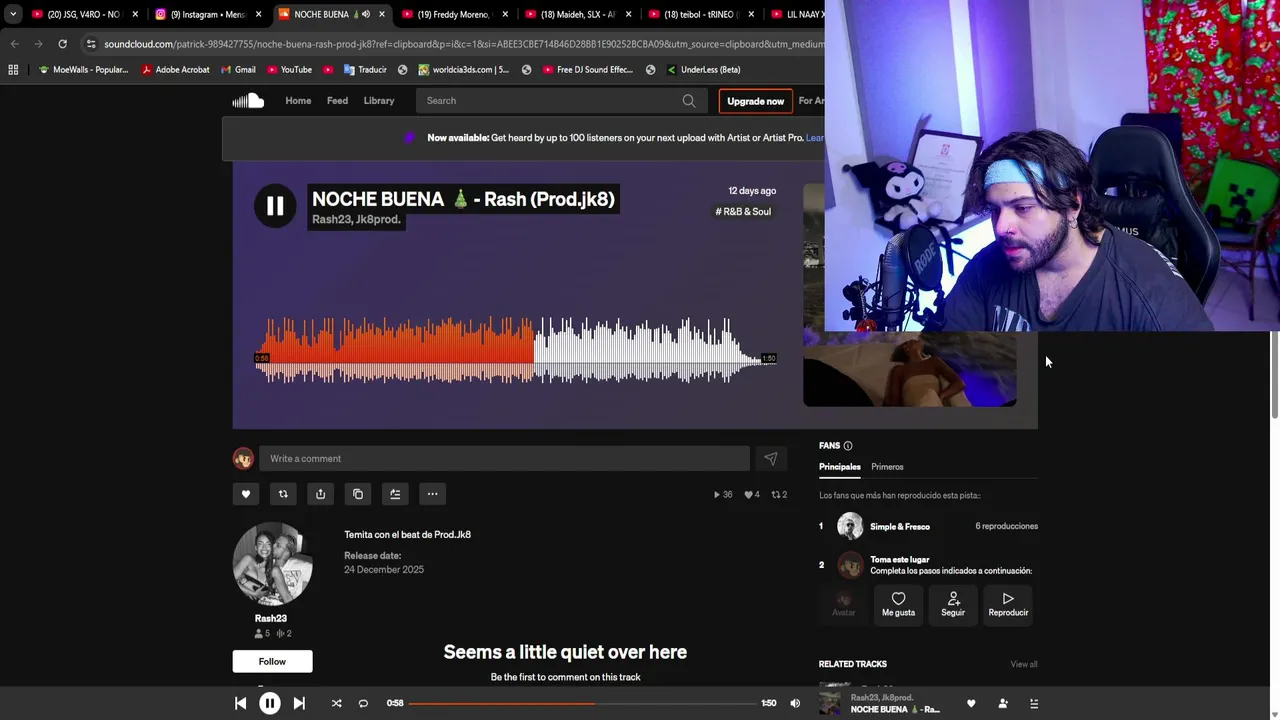Toggle mute with volume icon
This screenshot has height=720, width=1280.
(795, 703)
